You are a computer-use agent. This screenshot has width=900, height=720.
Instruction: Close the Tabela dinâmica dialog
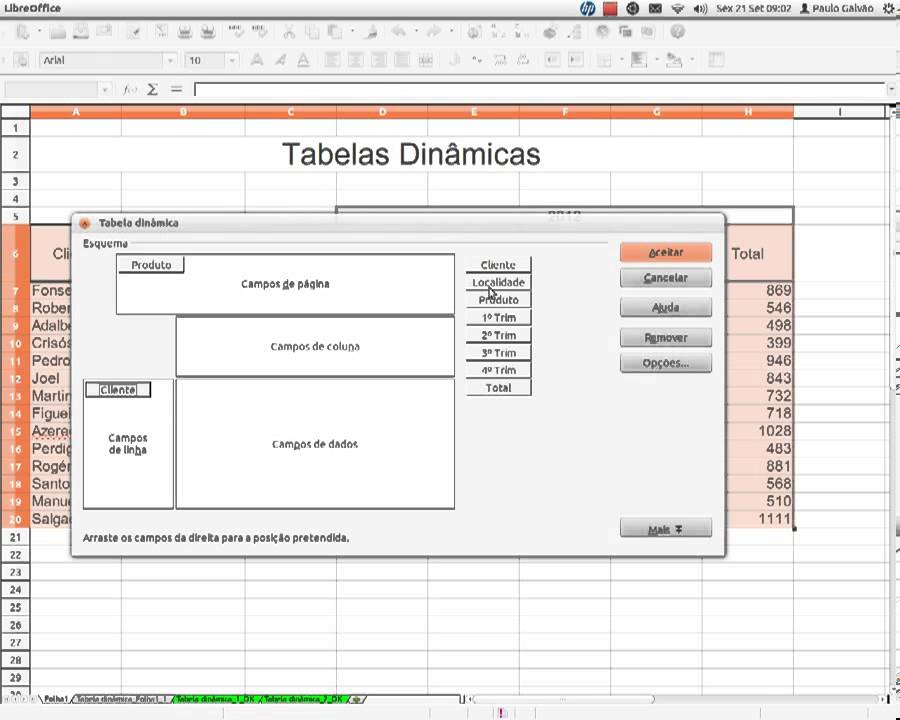pyautogui.click(x=85, y=223)
